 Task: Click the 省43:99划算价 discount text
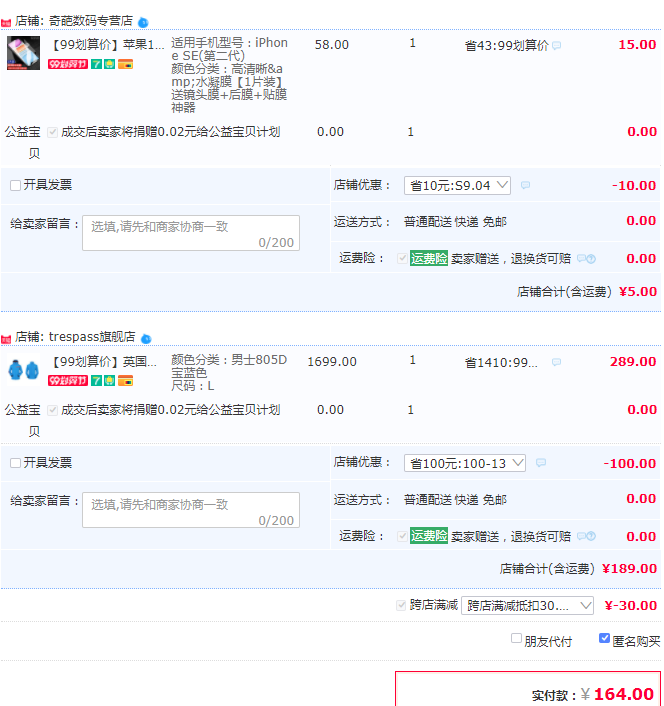(506, 45)
